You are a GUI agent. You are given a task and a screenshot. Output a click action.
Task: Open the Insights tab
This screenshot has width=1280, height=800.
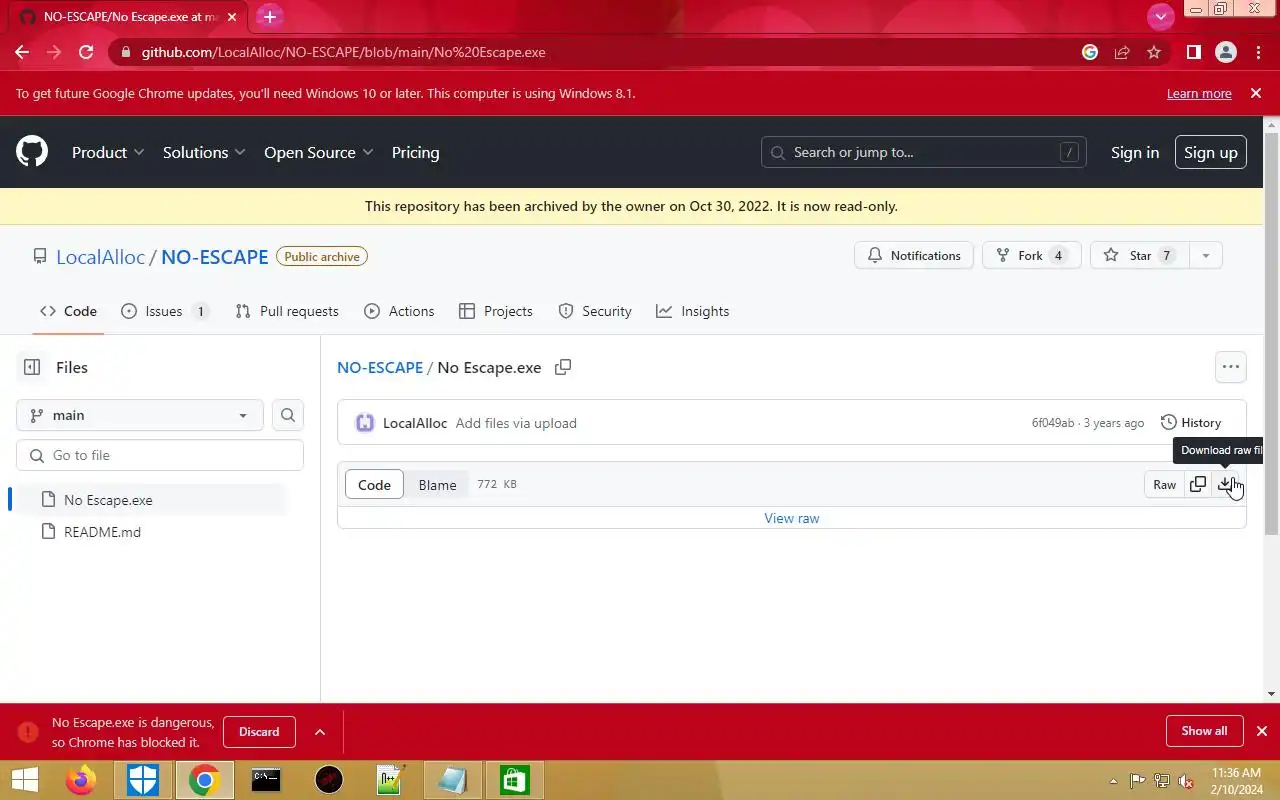tap(693, 311)
